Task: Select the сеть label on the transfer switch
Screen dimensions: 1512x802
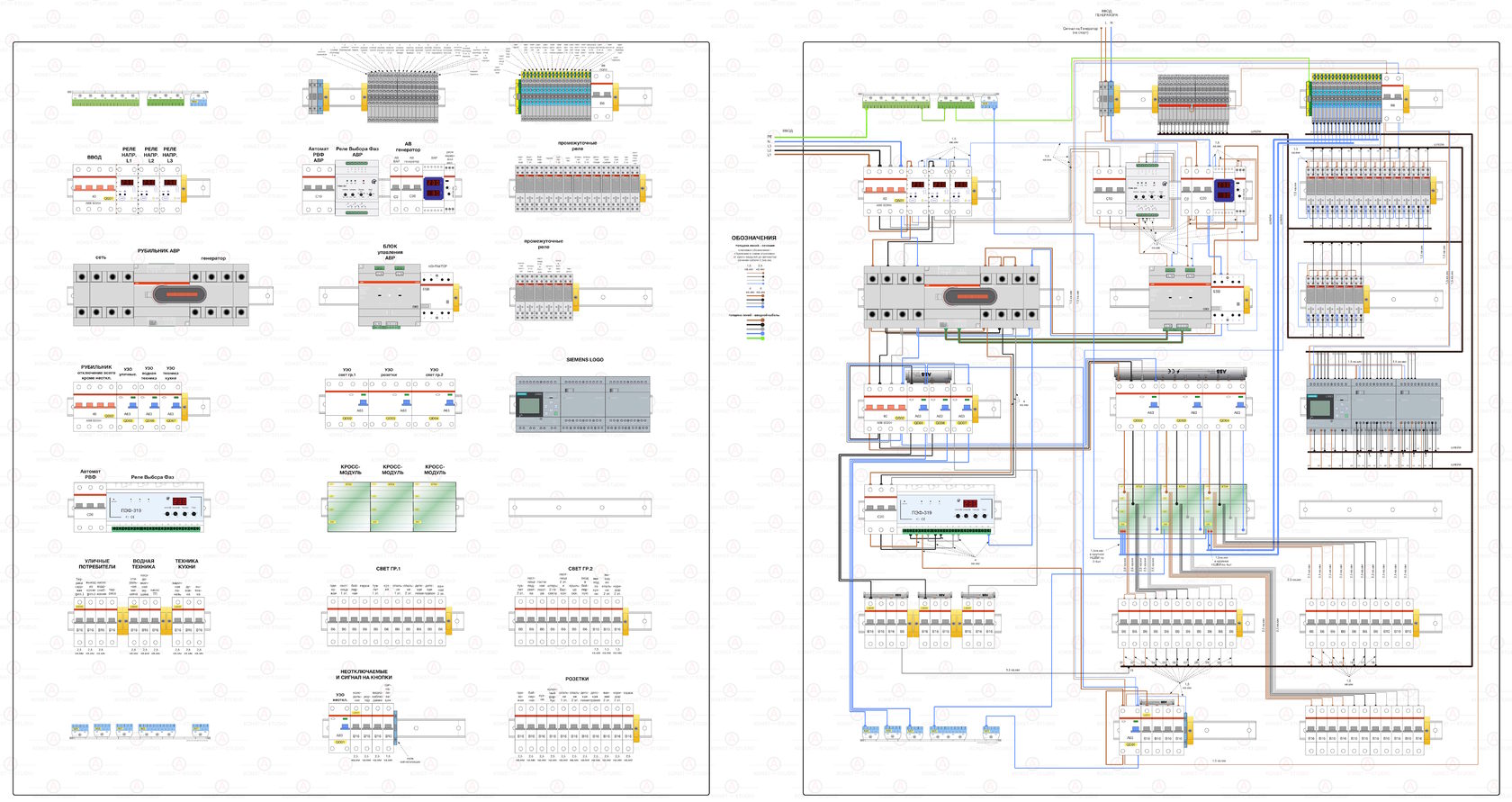Action: pyautogui.click(x=101, y=257)
